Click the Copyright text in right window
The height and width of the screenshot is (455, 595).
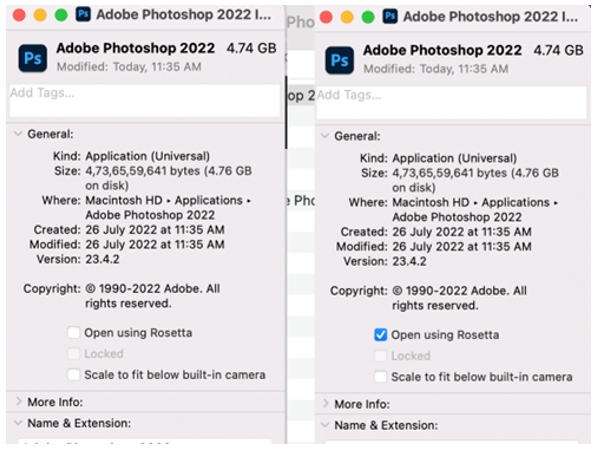tap(460, 298)
